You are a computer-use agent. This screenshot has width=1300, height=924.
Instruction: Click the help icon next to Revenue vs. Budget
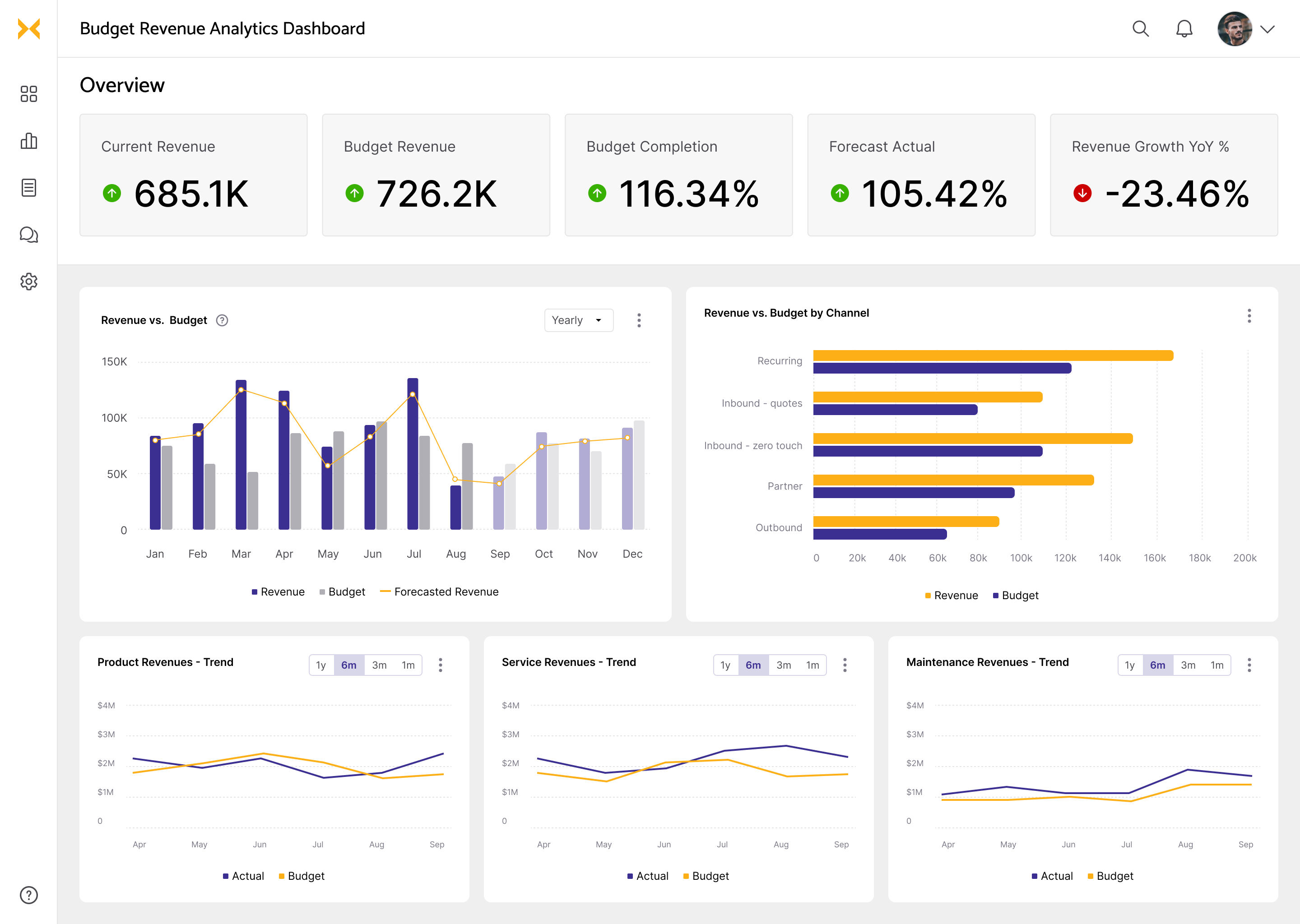[222, 320]
